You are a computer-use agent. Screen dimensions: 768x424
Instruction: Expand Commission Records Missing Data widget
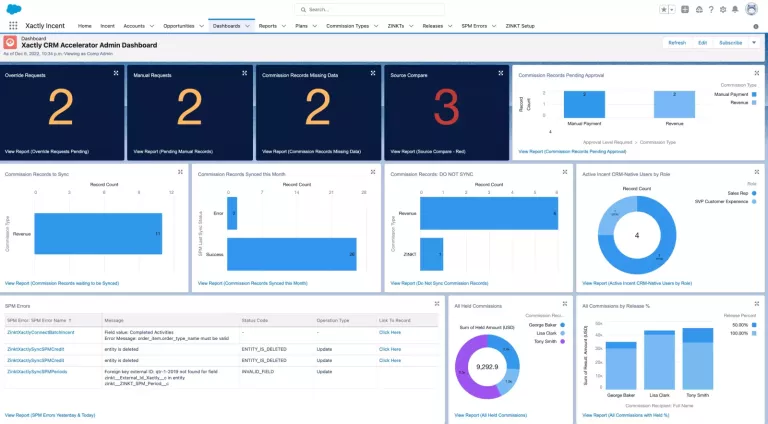tap(373, 73)
